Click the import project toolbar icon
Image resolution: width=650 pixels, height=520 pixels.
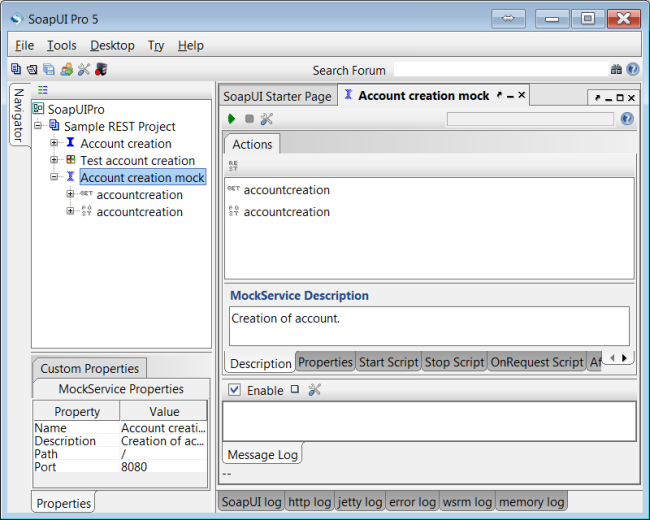(x=32, y=69)
